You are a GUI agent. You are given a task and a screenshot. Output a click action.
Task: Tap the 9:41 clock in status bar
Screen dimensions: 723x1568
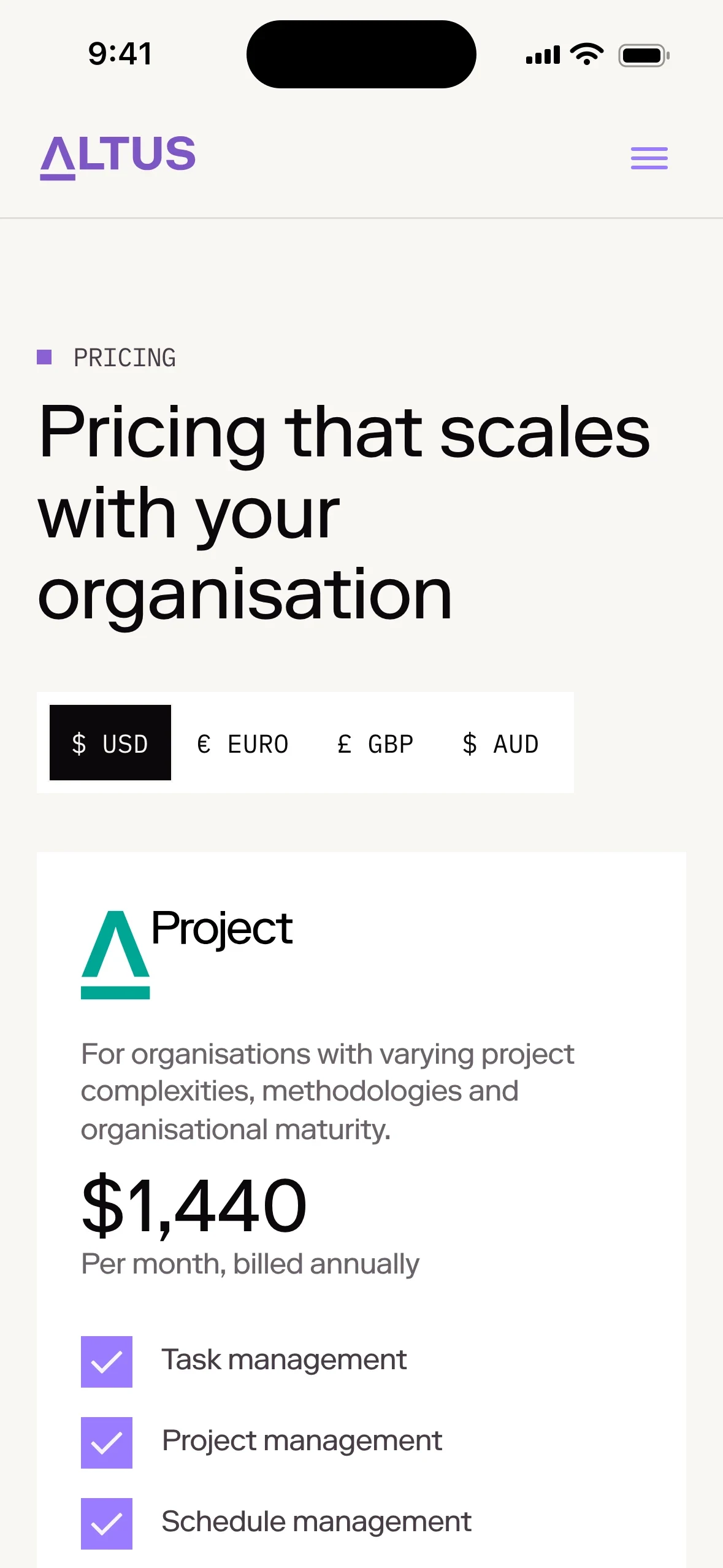[x=120, y=54]
